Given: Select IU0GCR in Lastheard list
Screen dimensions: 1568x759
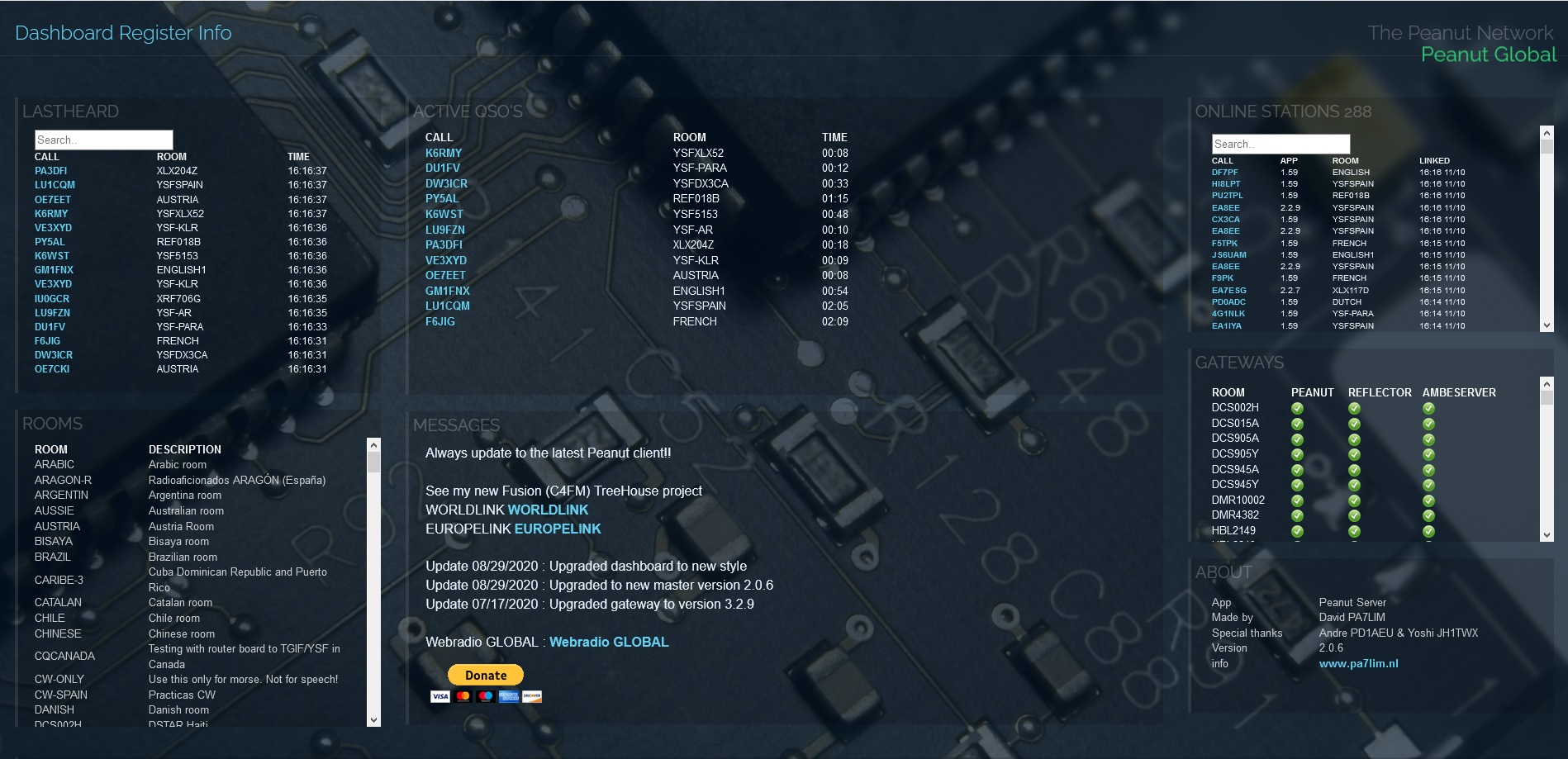Looking at the screenshot, I should [x=52, y=299].
